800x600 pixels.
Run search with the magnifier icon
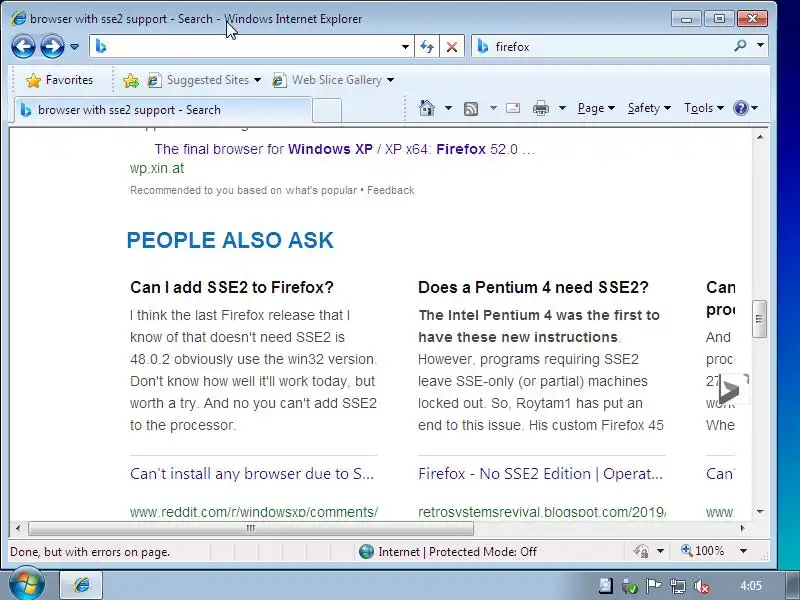tap(740, 46)
